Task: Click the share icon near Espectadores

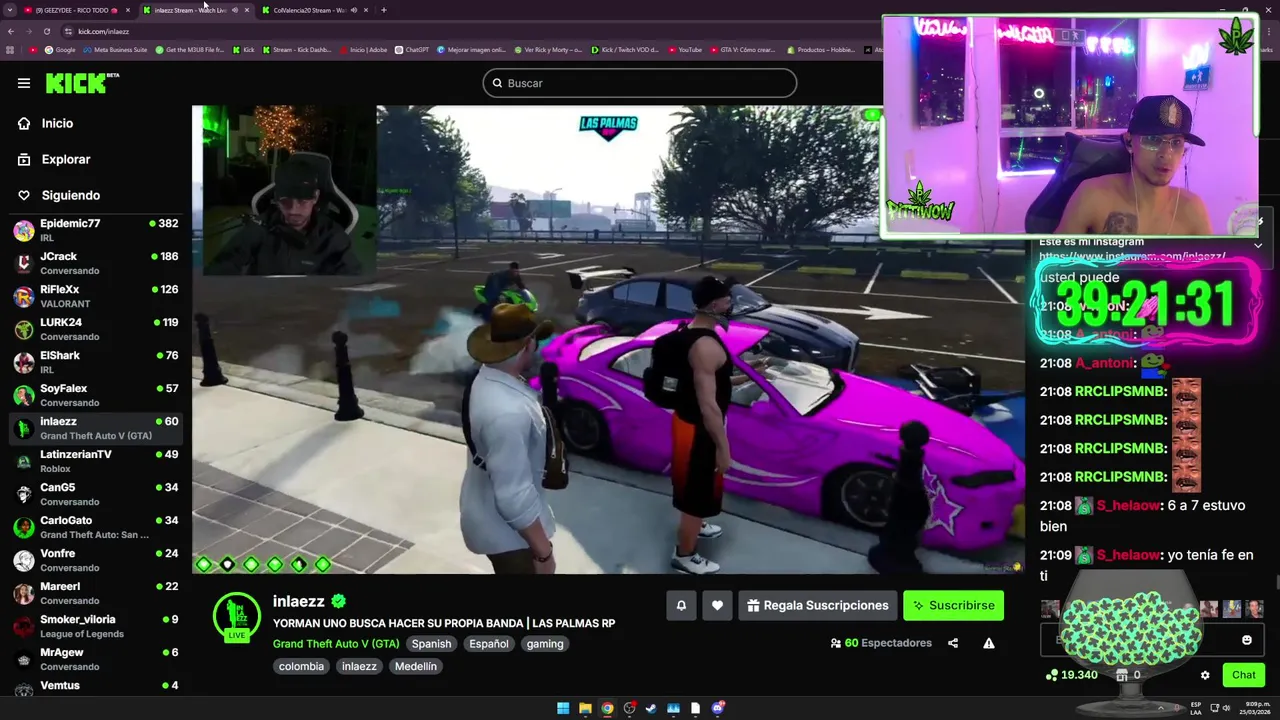Action: tap(953, 643)
